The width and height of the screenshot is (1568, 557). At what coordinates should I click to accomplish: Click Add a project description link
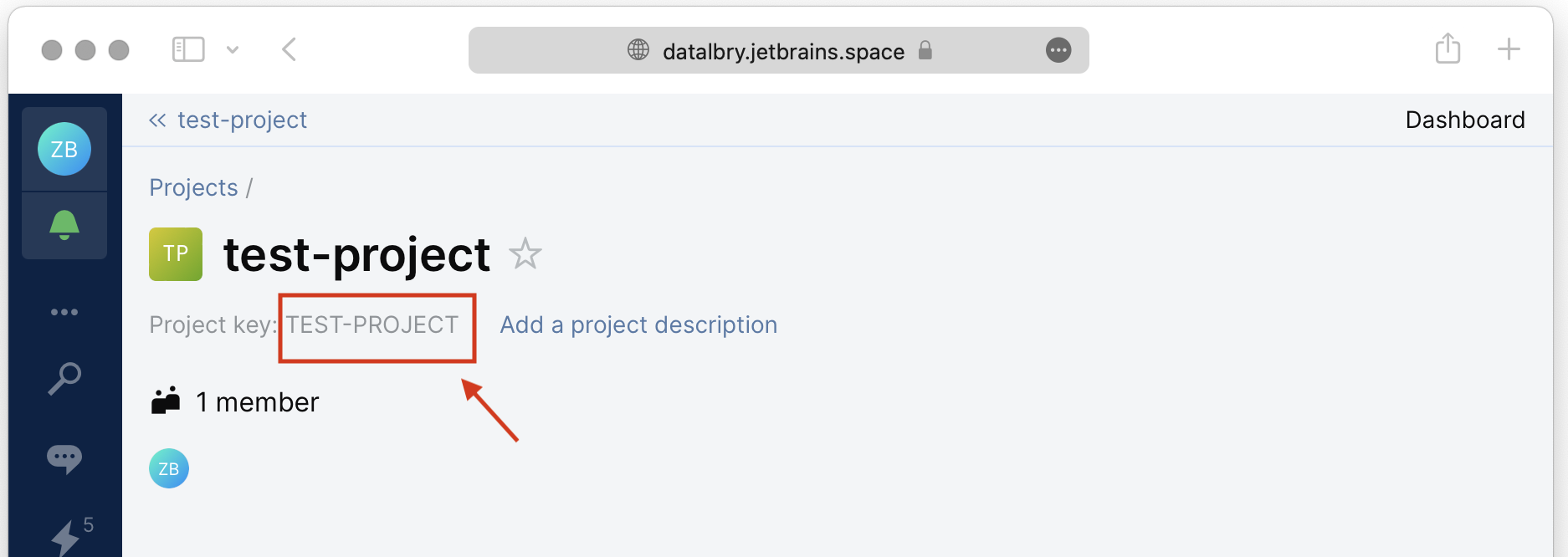tap(638, 324)
